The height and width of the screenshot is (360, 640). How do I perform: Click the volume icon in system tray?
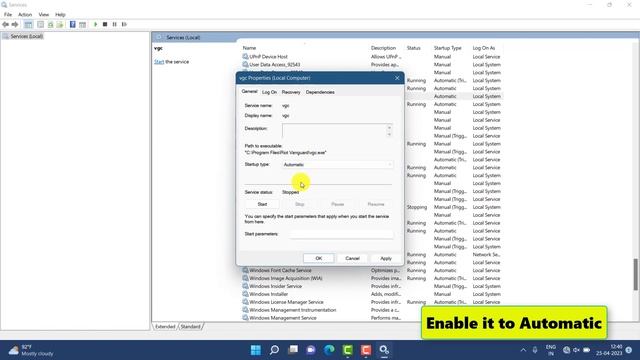tap(576, 350)
